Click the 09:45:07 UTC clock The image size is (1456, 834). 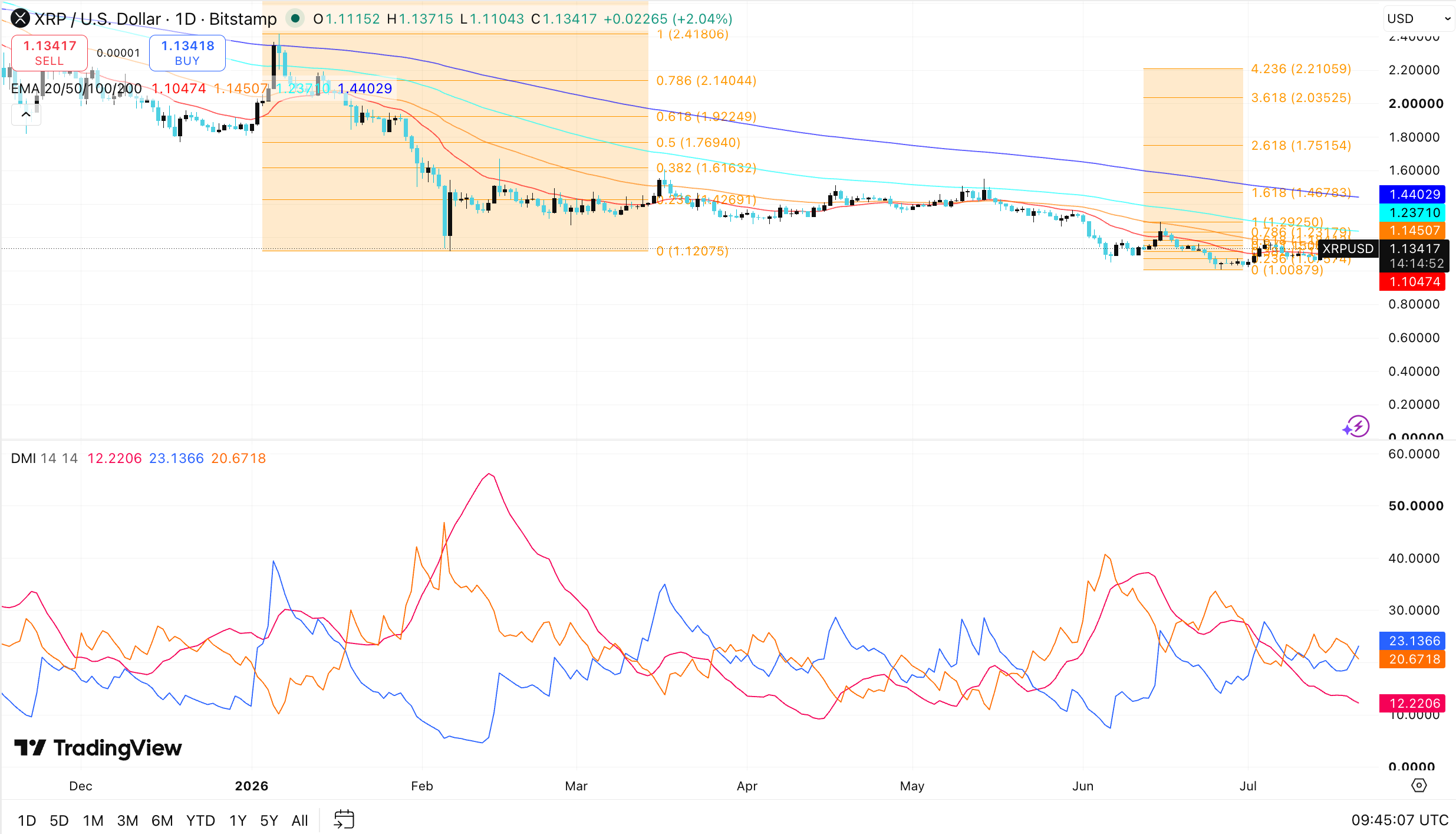[x=1400, y=820]
